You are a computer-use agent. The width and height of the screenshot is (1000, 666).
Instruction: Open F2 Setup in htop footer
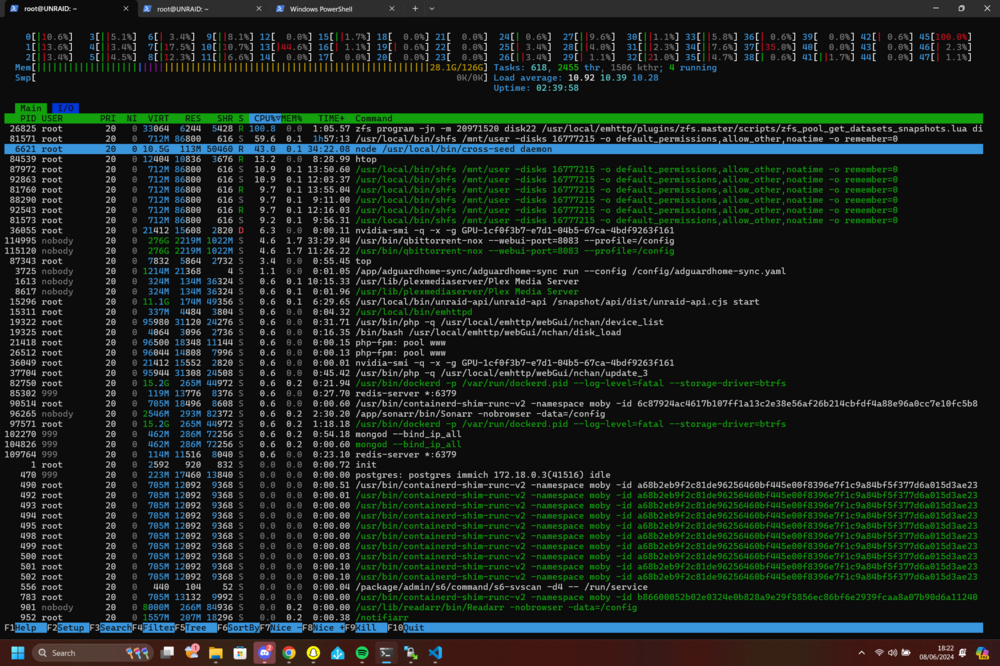coord(68,628)
